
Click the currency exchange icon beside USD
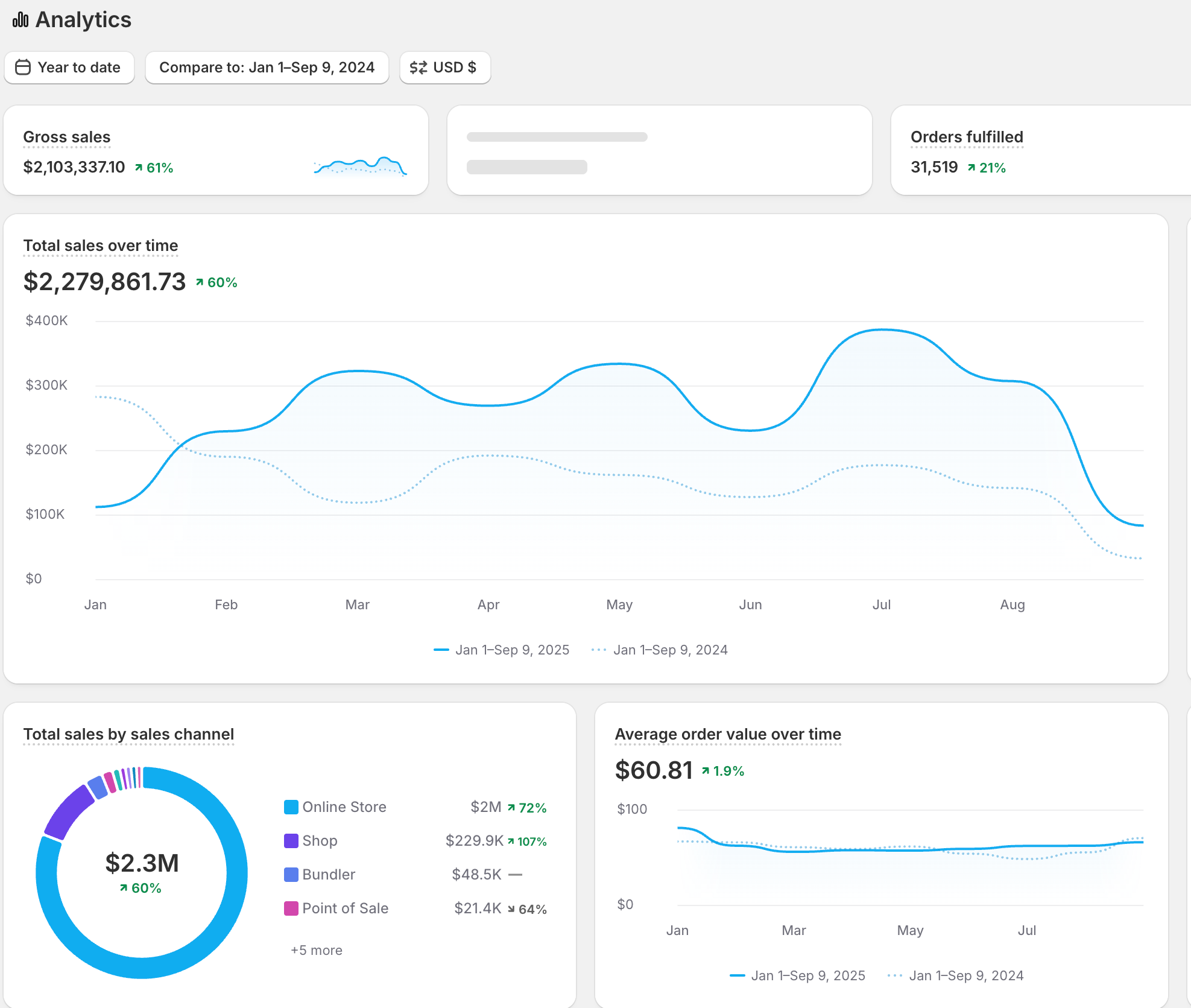coord(418,67)
